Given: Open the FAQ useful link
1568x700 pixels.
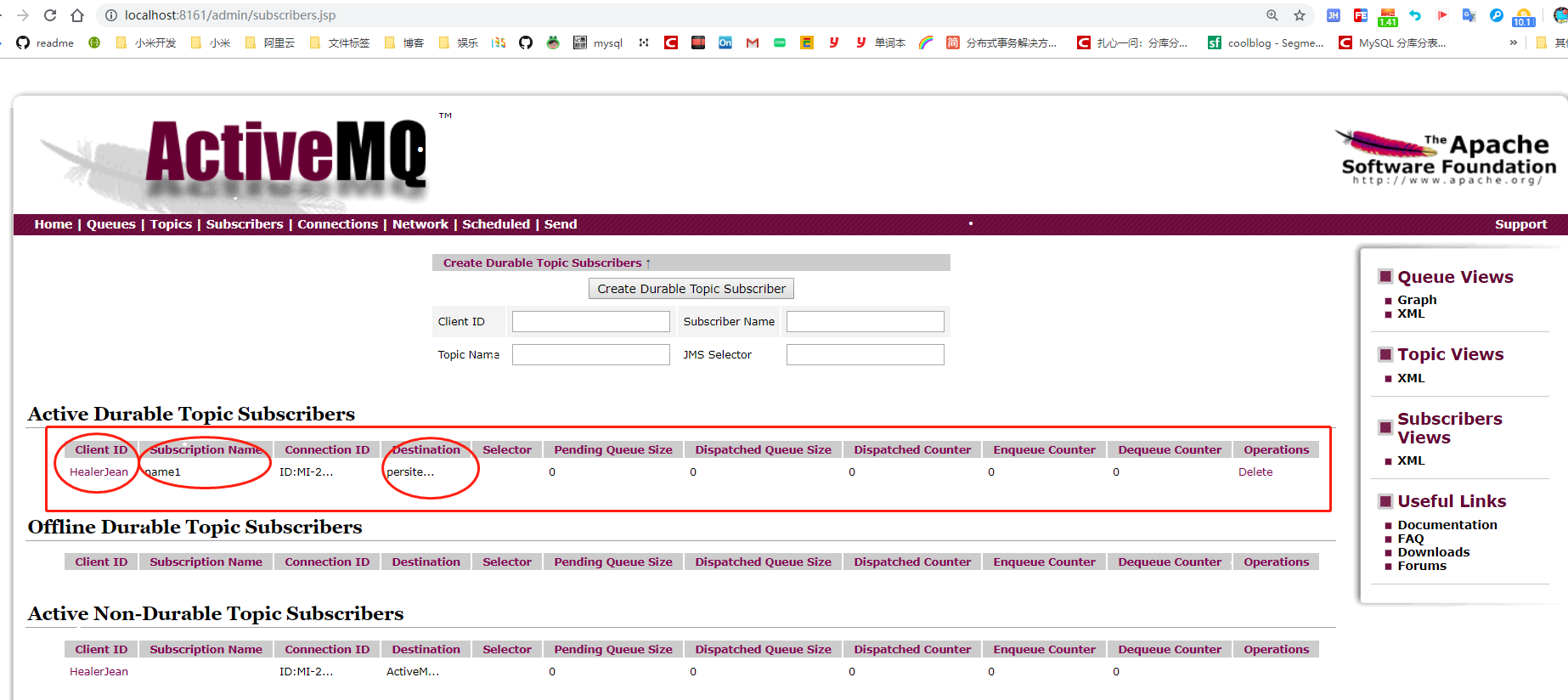Looking at the screenshot, I should [x=1411, y=539].
